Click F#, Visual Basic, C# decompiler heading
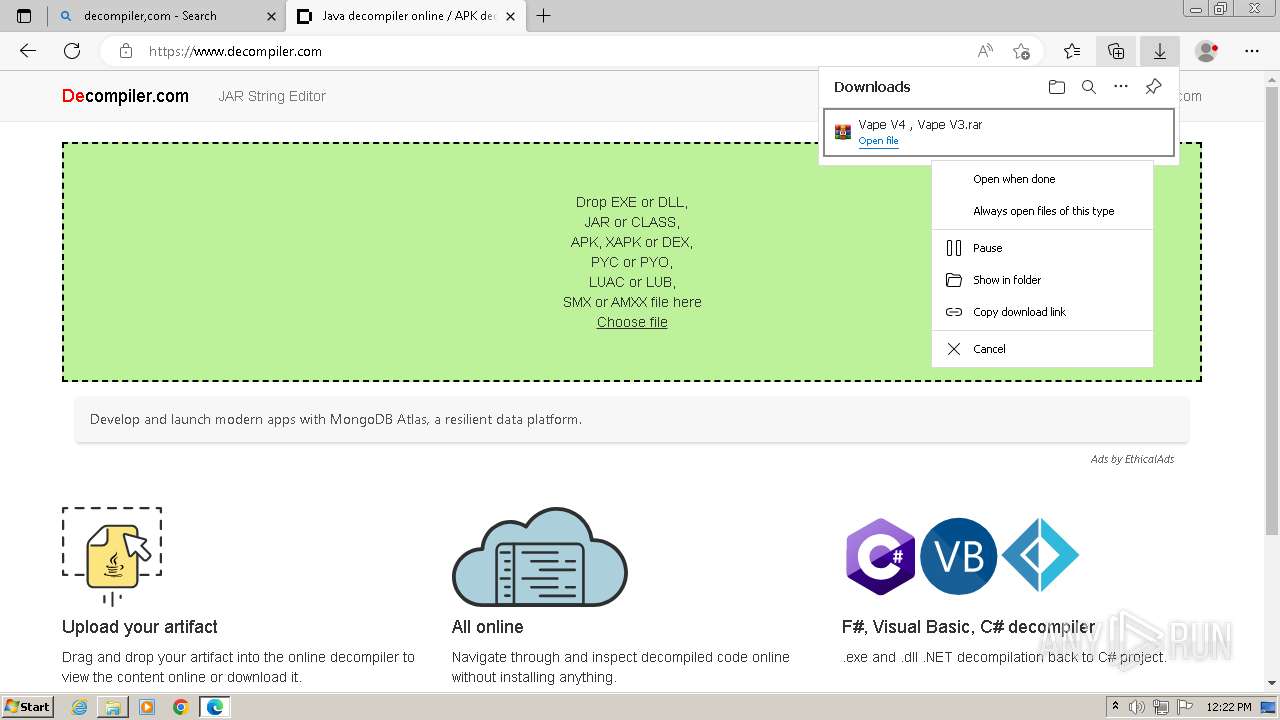This screenshot has width=1280, height=720. 969,627
